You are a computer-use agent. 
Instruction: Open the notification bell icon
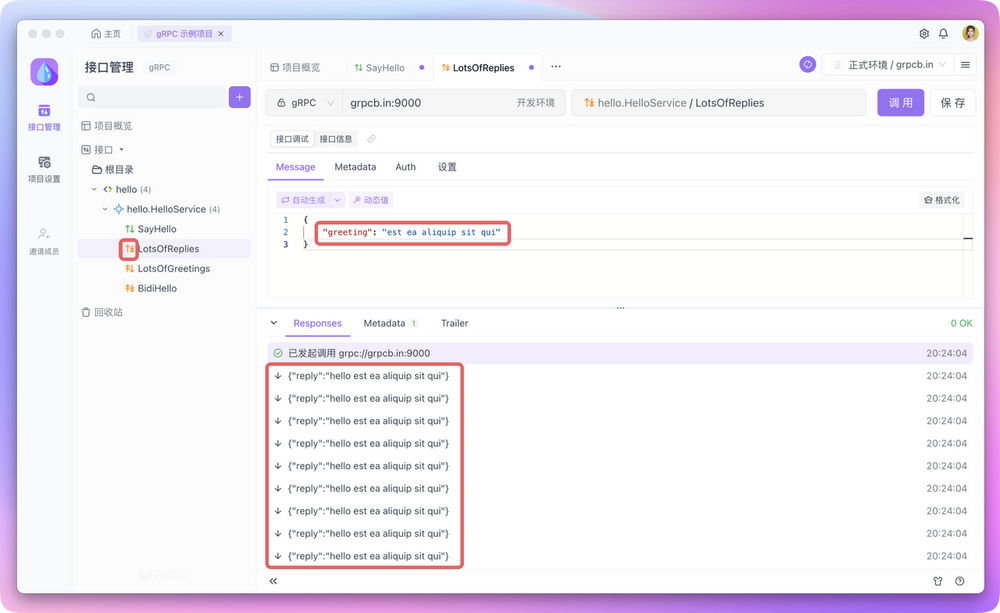(943, 33)
